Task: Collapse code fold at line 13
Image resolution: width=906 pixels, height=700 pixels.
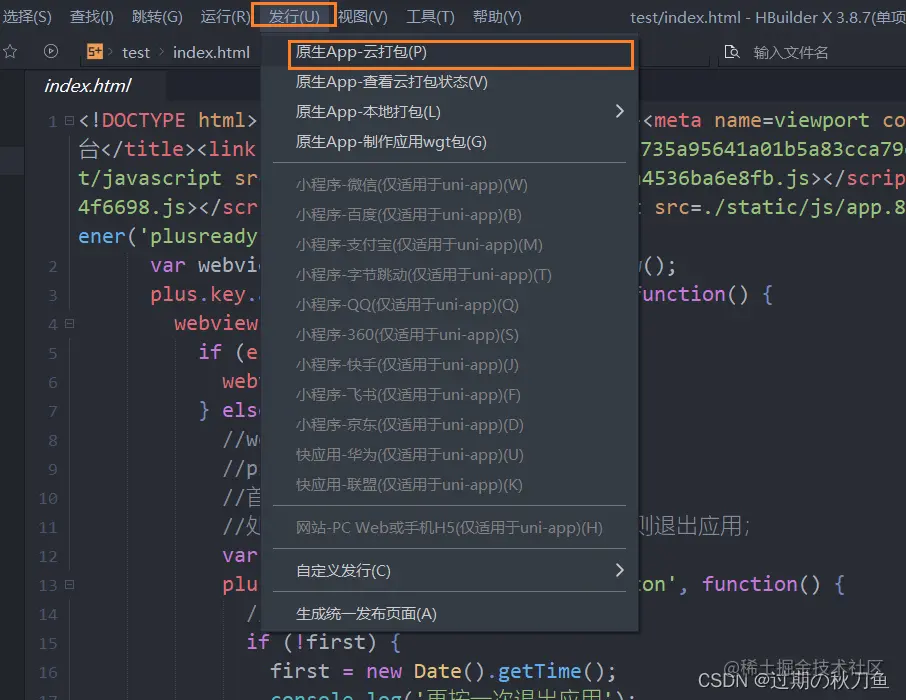Action: click(69, 585)
